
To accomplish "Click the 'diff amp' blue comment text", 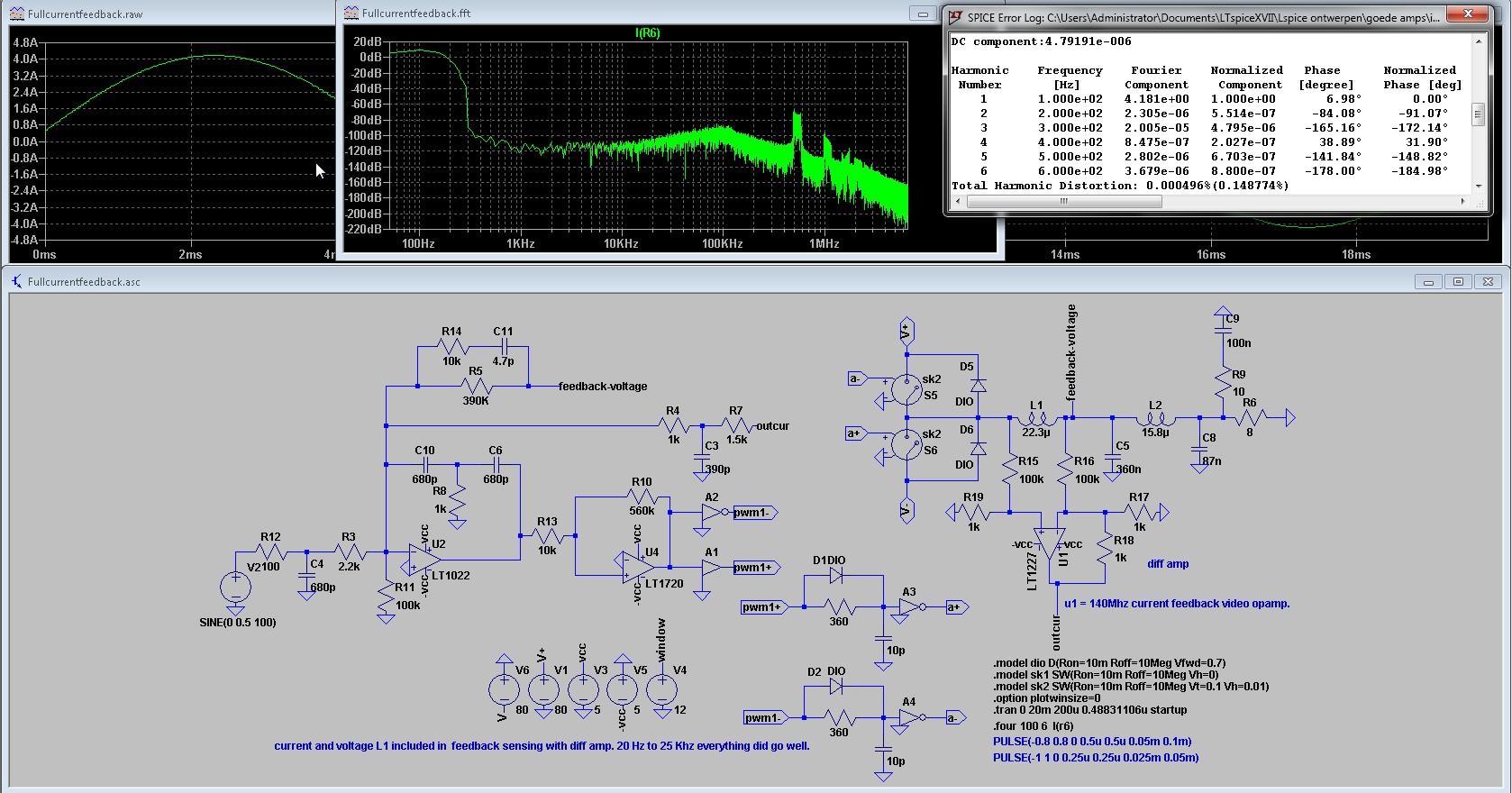I will click(x=1168, y=564).
